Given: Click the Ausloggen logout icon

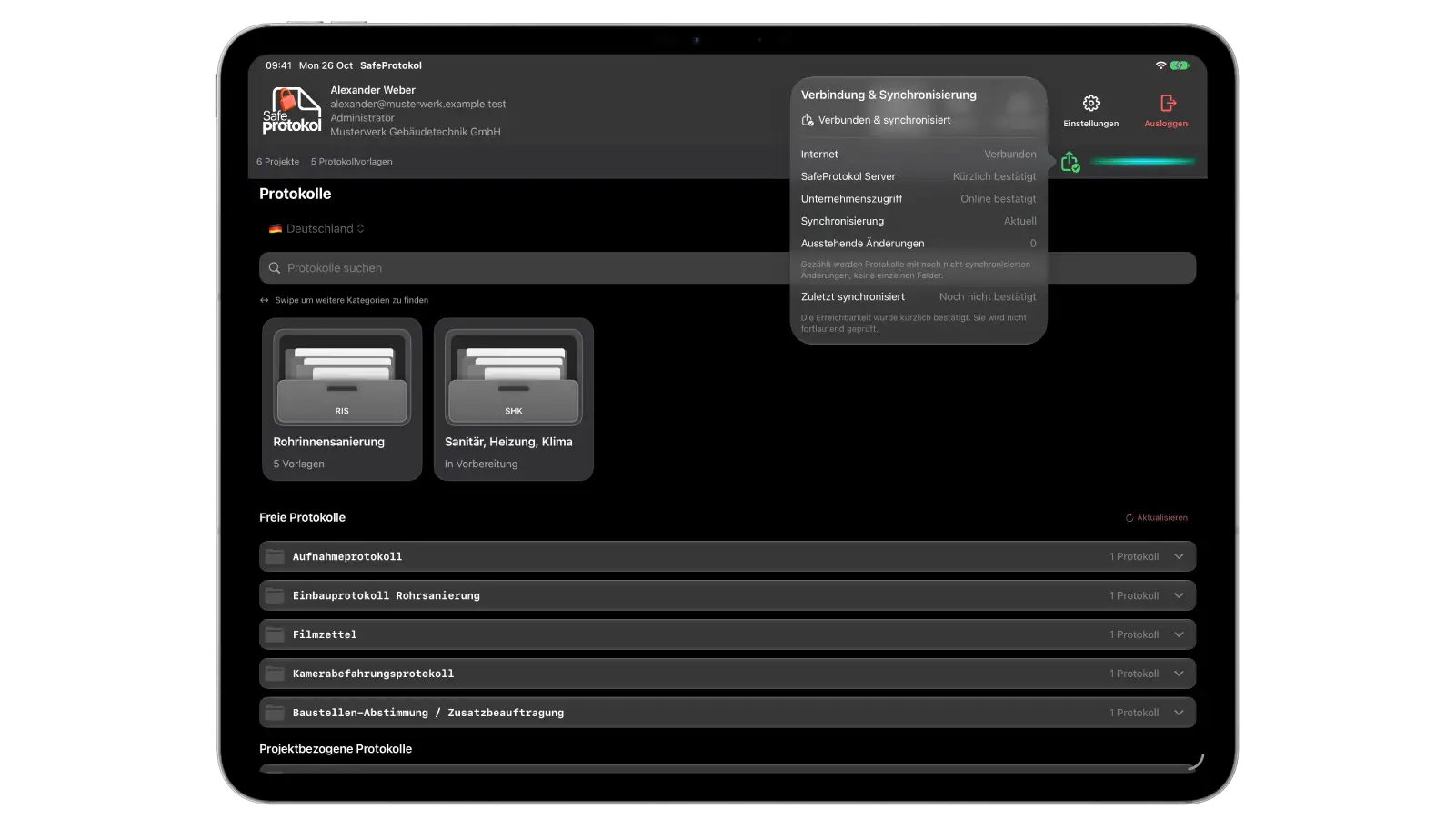Looking at the screenshot, I should point(1168,104).
